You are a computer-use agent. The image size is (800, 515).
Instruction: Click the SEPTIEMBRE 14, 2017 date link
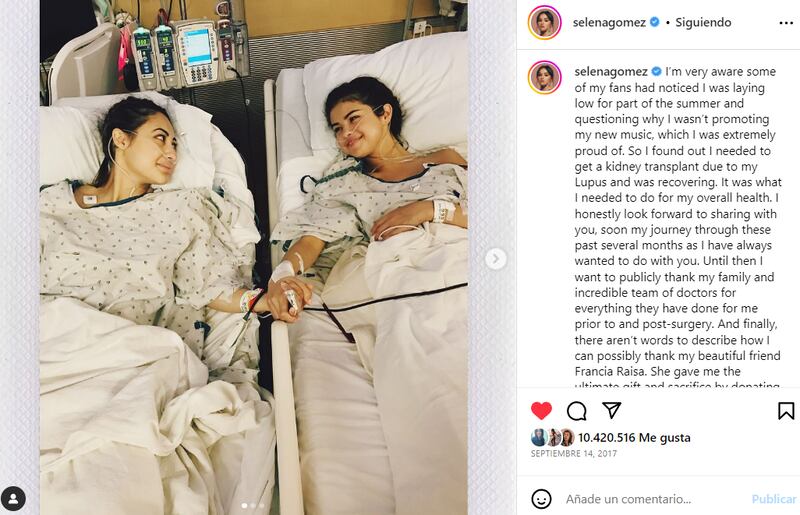tap(573, 453)
